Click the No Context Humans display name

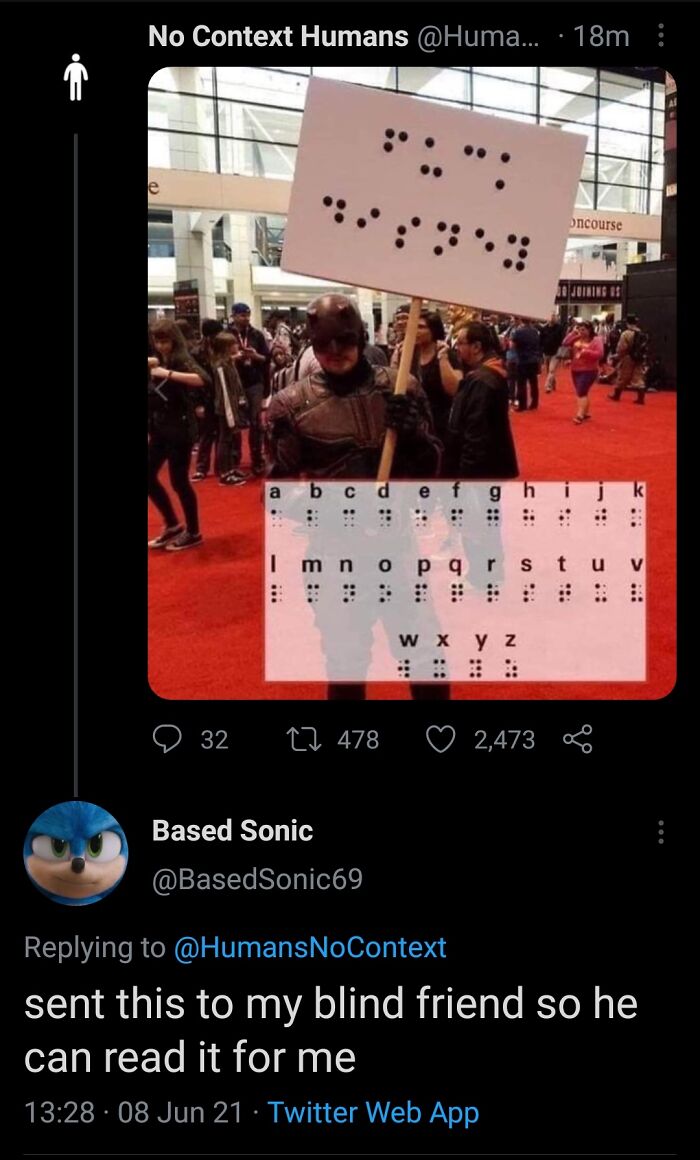click(x=278, y=36)
